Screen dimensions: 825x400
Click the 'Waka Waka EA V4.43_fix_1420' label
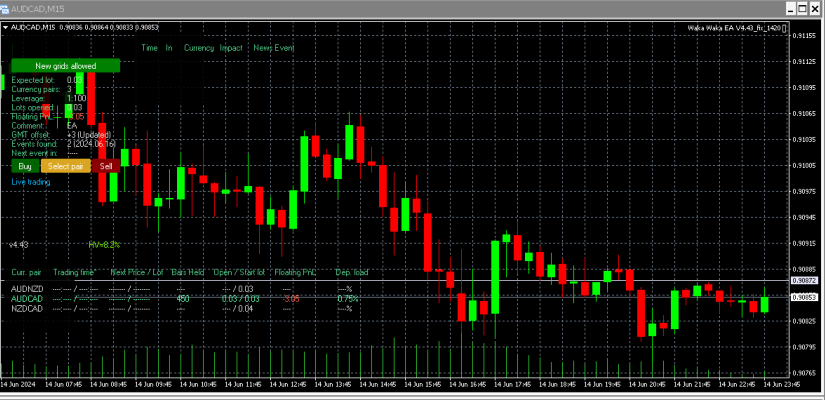tap(735, 28)
